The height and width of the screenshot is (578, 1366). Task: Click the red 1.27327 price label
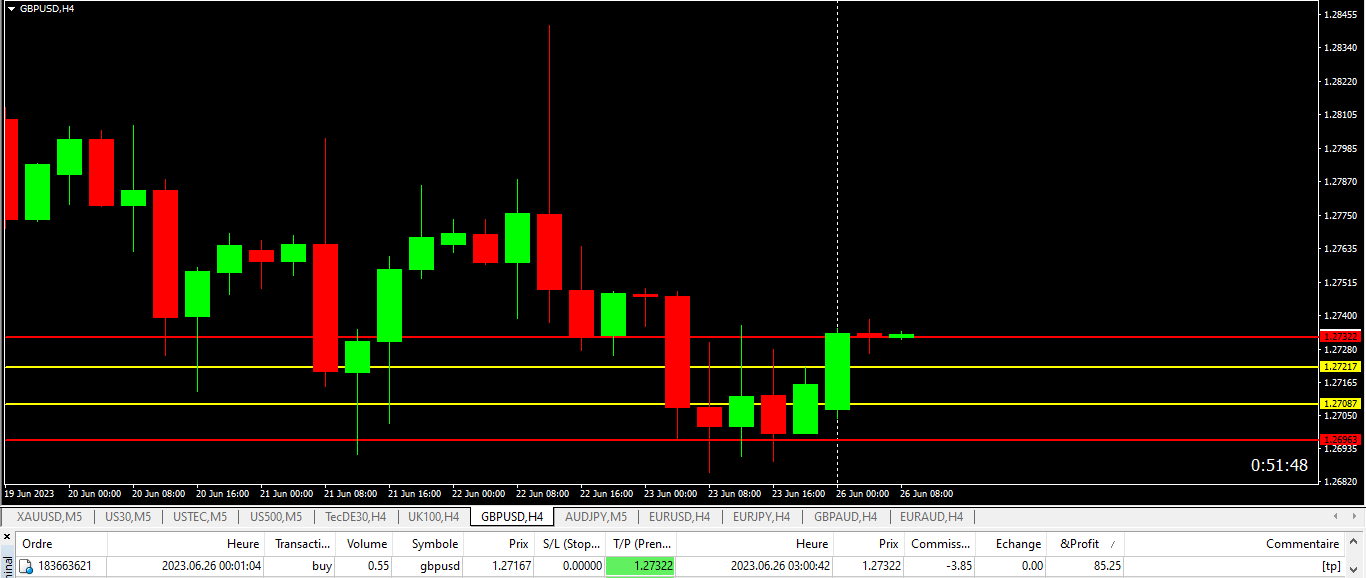coord(1340,336)
